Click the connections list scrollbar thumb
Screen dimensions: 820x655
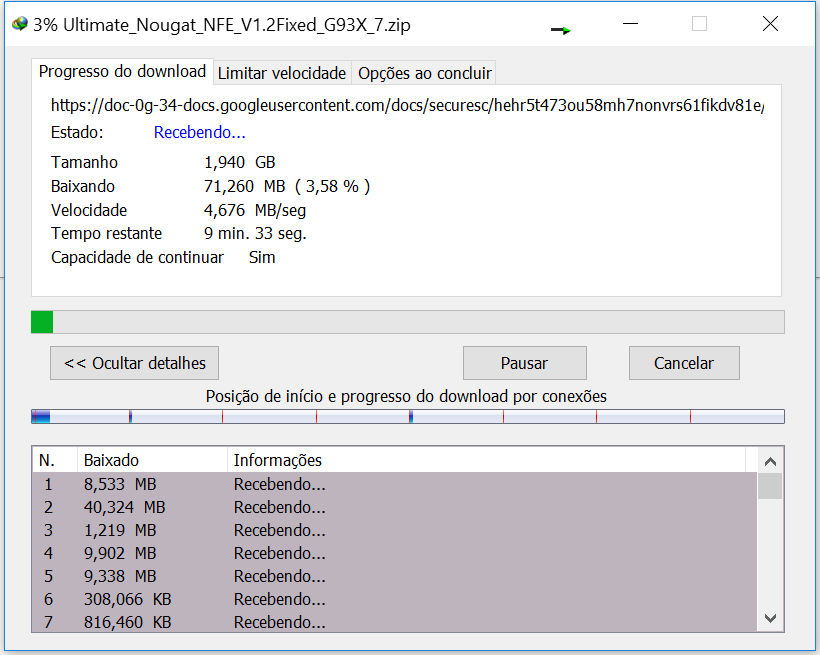(770, 486)
